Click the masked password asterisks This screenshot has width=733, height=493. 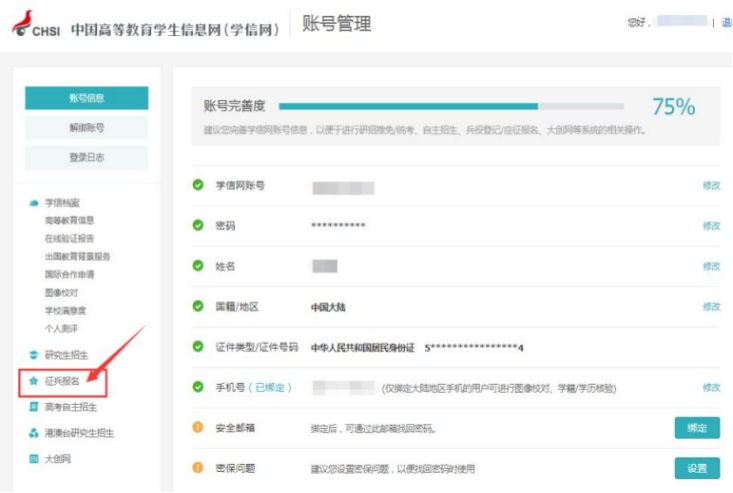click(x=338, y=226)
